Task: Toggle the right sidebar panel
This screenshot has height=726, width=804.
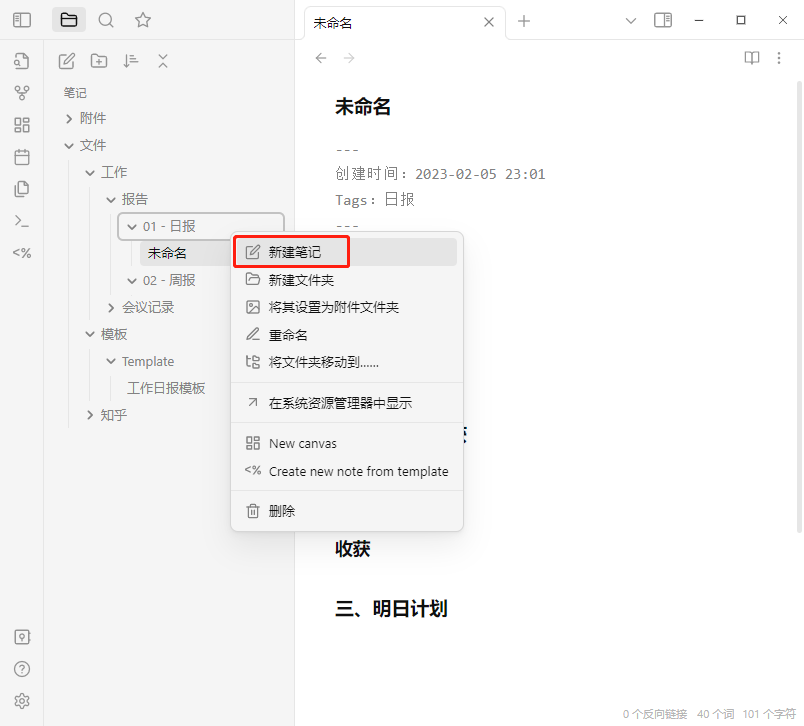Action: pyautogui.click(x=663, y=20)
